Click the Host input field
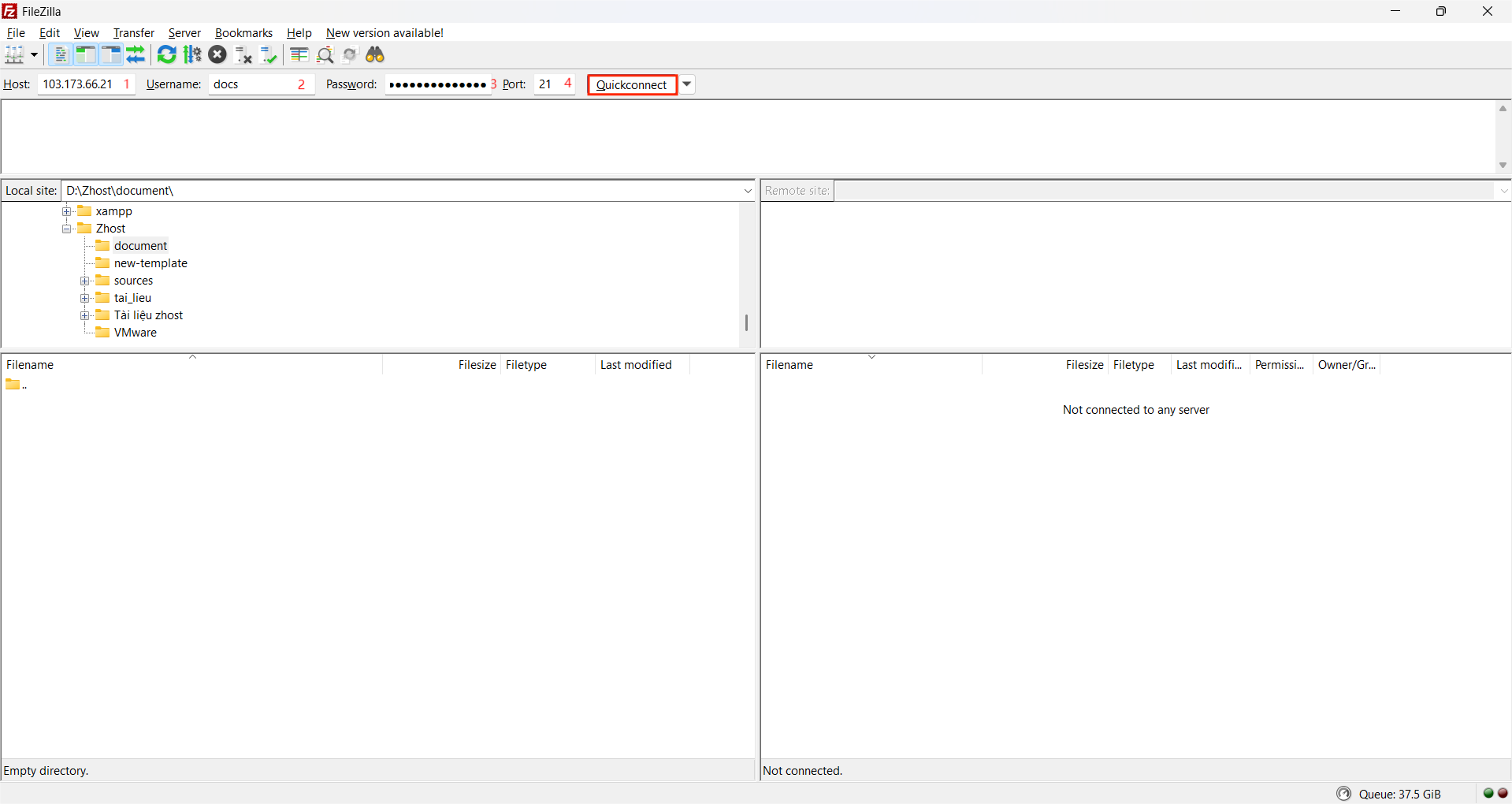This screenshot has height=804, width=1512. [x=79, y=84]
